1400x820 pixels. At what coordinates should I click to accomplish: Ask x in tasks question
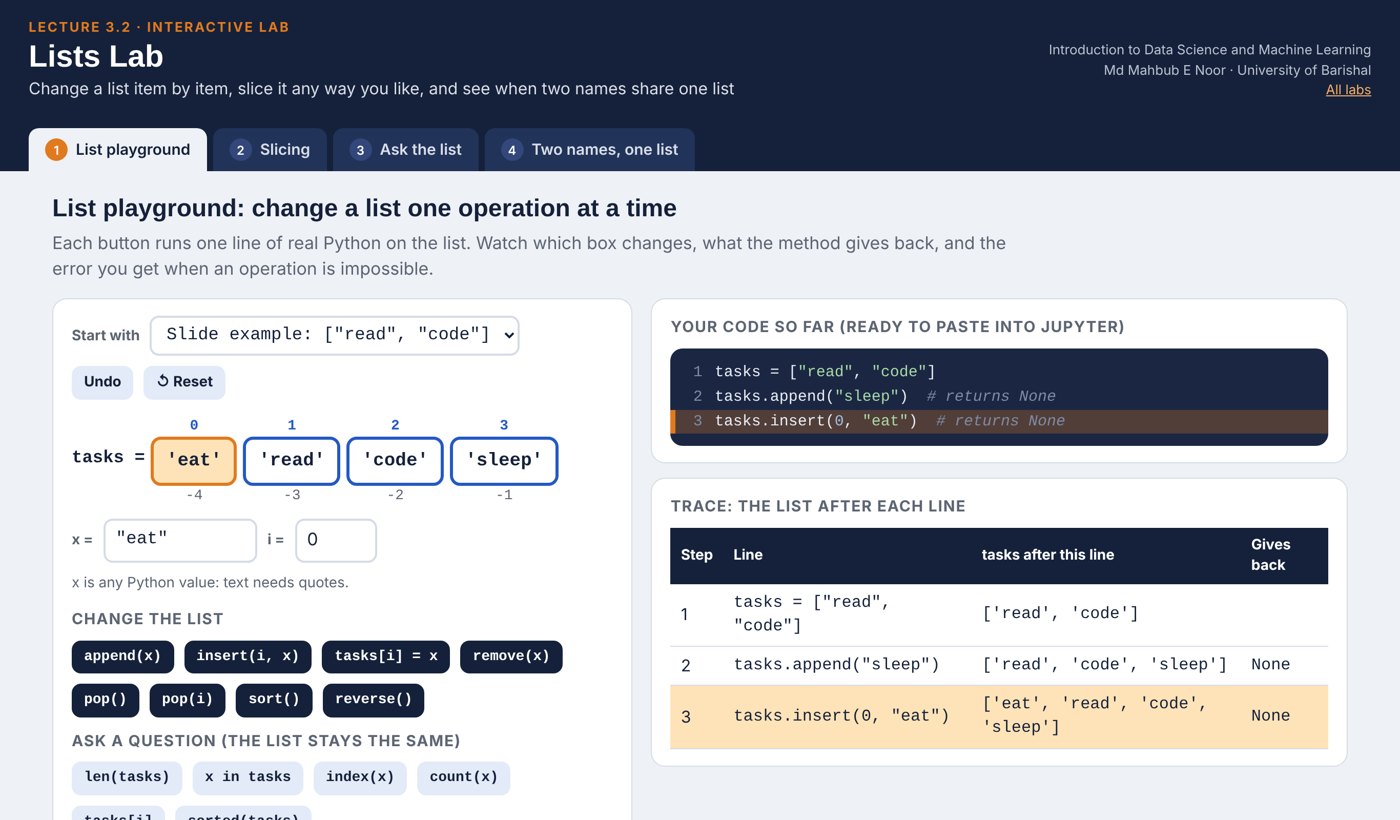(x=248, y=778)
